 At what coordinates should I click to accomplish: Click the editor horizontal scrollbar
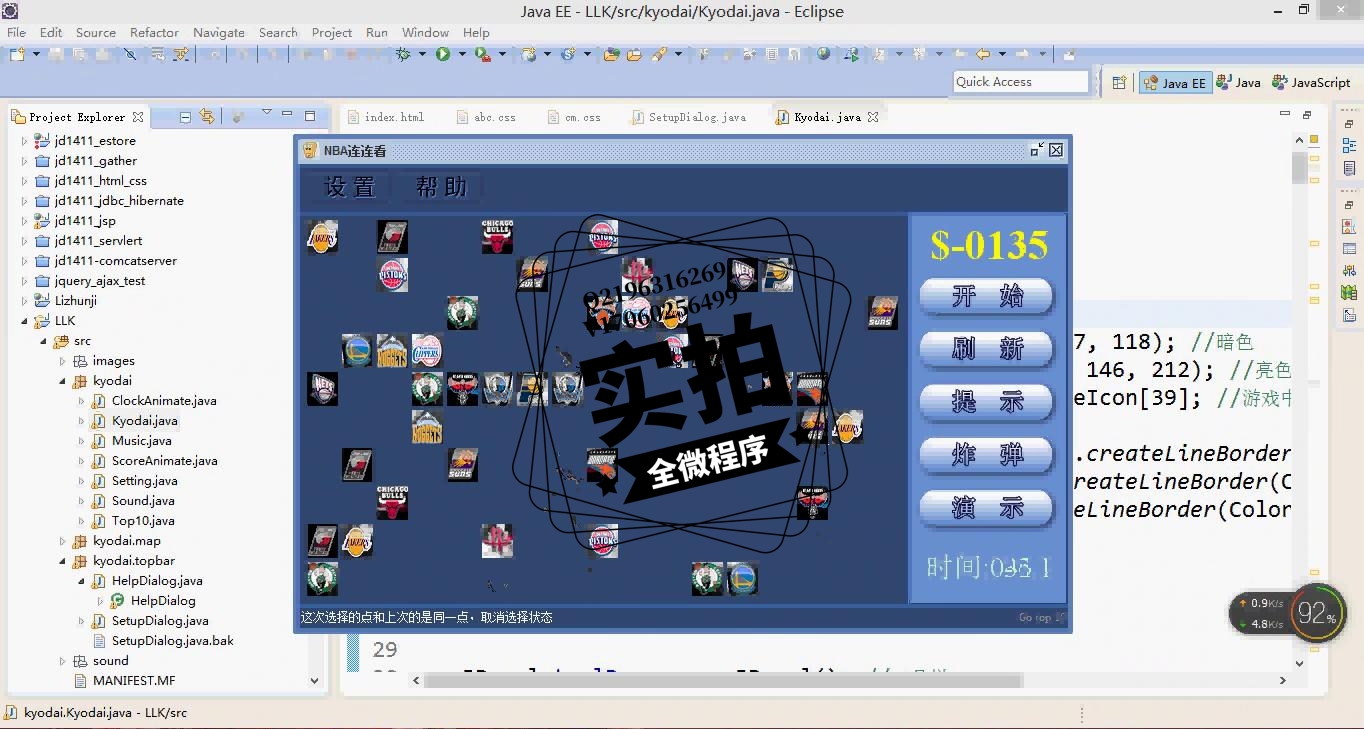point(722,680)
